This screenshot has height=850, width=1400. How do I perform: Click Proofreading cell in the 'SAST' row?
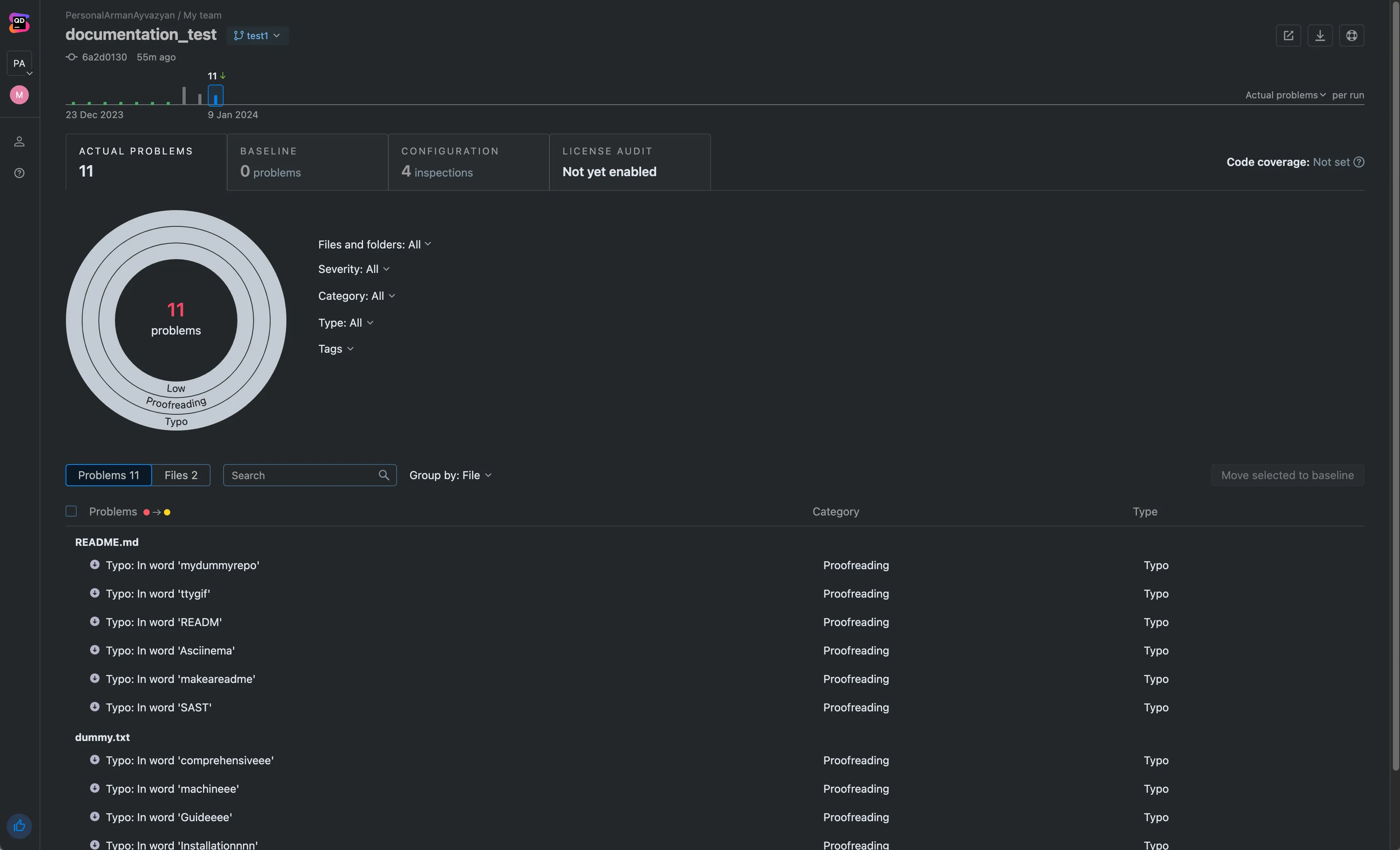[856, 707]
